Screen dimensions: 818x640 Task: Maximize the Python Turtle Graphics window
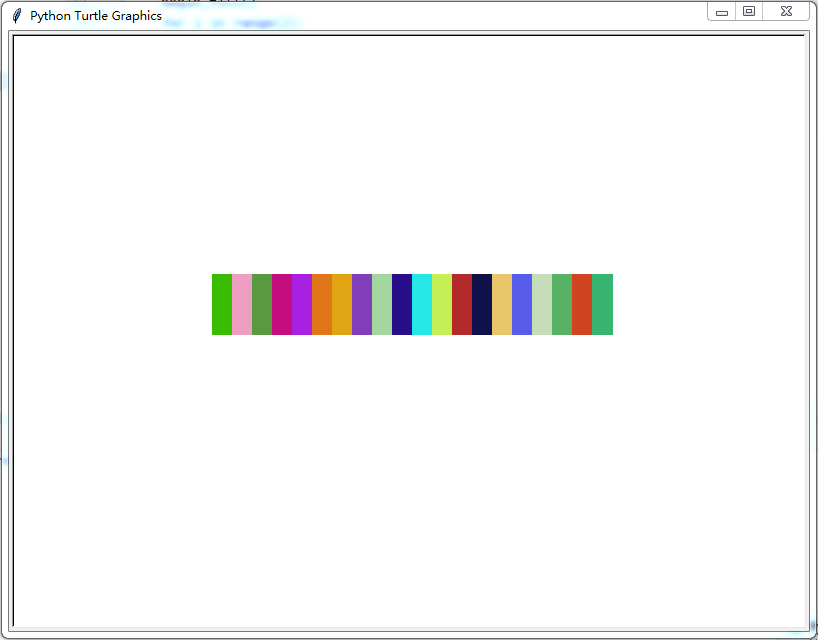[749, 11]
